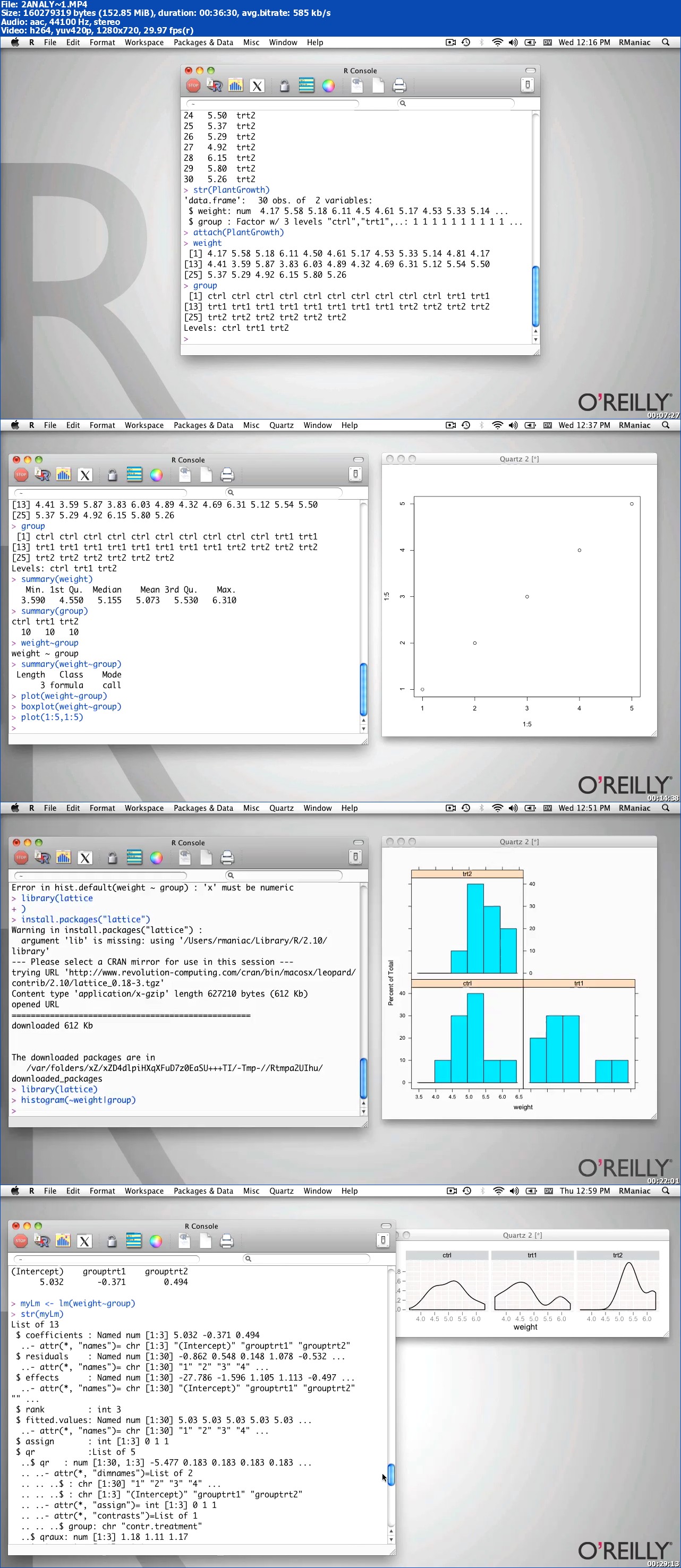The image size is (681, 1568).
Task: Click the trt2 histogram panel header in Quartz 2
Action: click(467, 874)
